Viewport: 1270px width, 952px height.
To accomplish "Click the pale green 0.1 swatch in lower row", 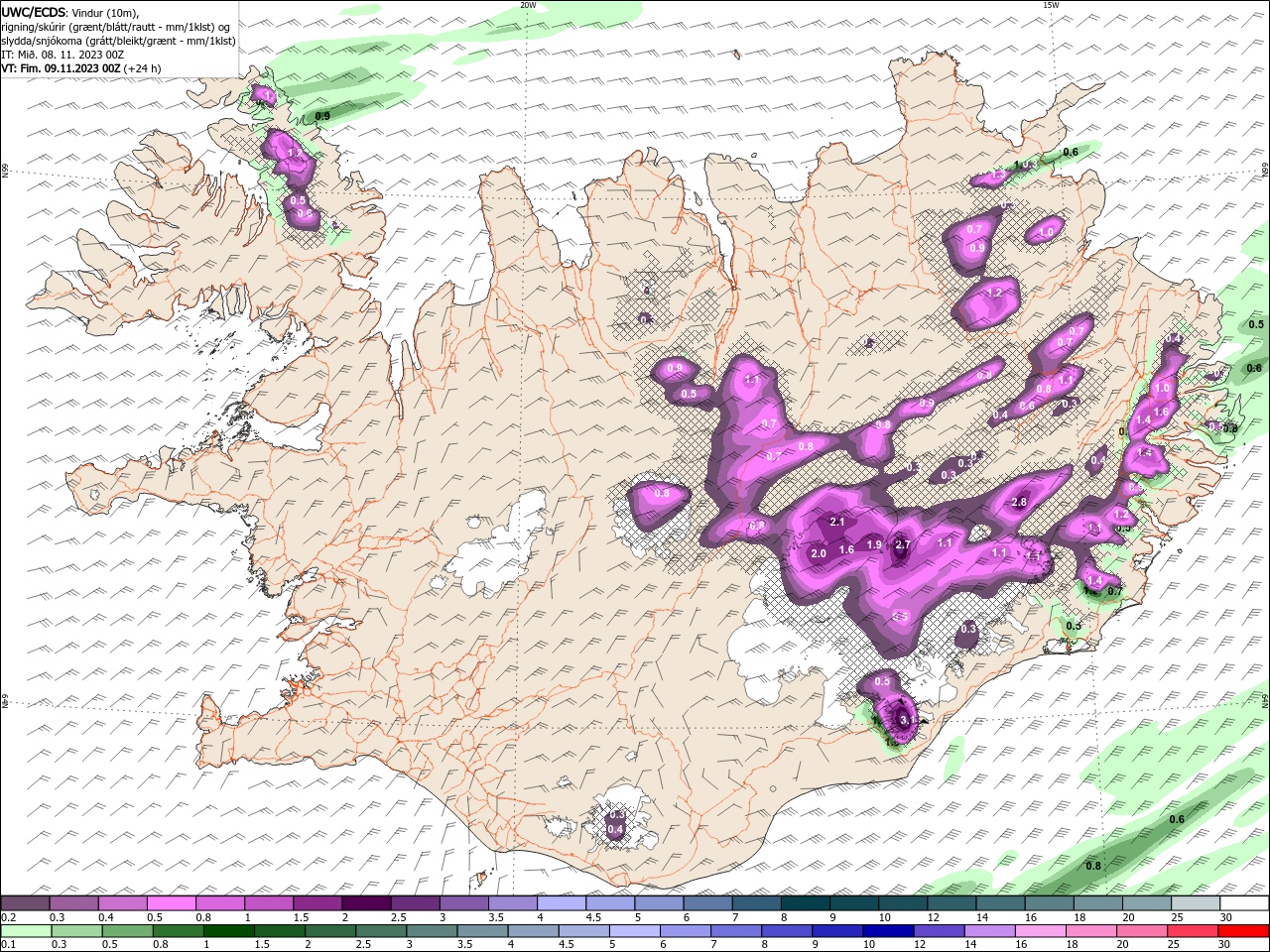I will point(26,931).
